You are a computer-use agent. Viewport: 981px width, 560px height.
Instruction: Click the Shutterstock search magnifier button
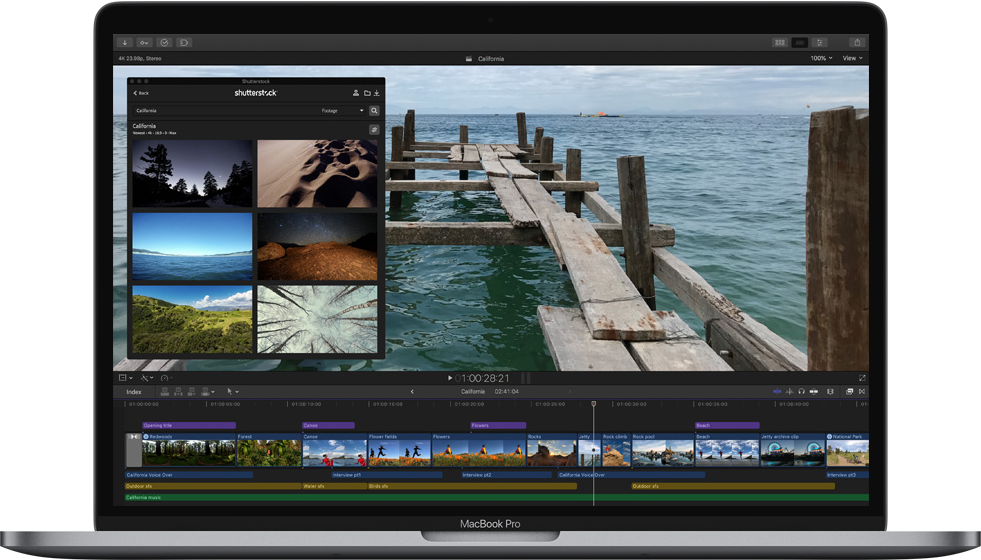tap(375, 111)
